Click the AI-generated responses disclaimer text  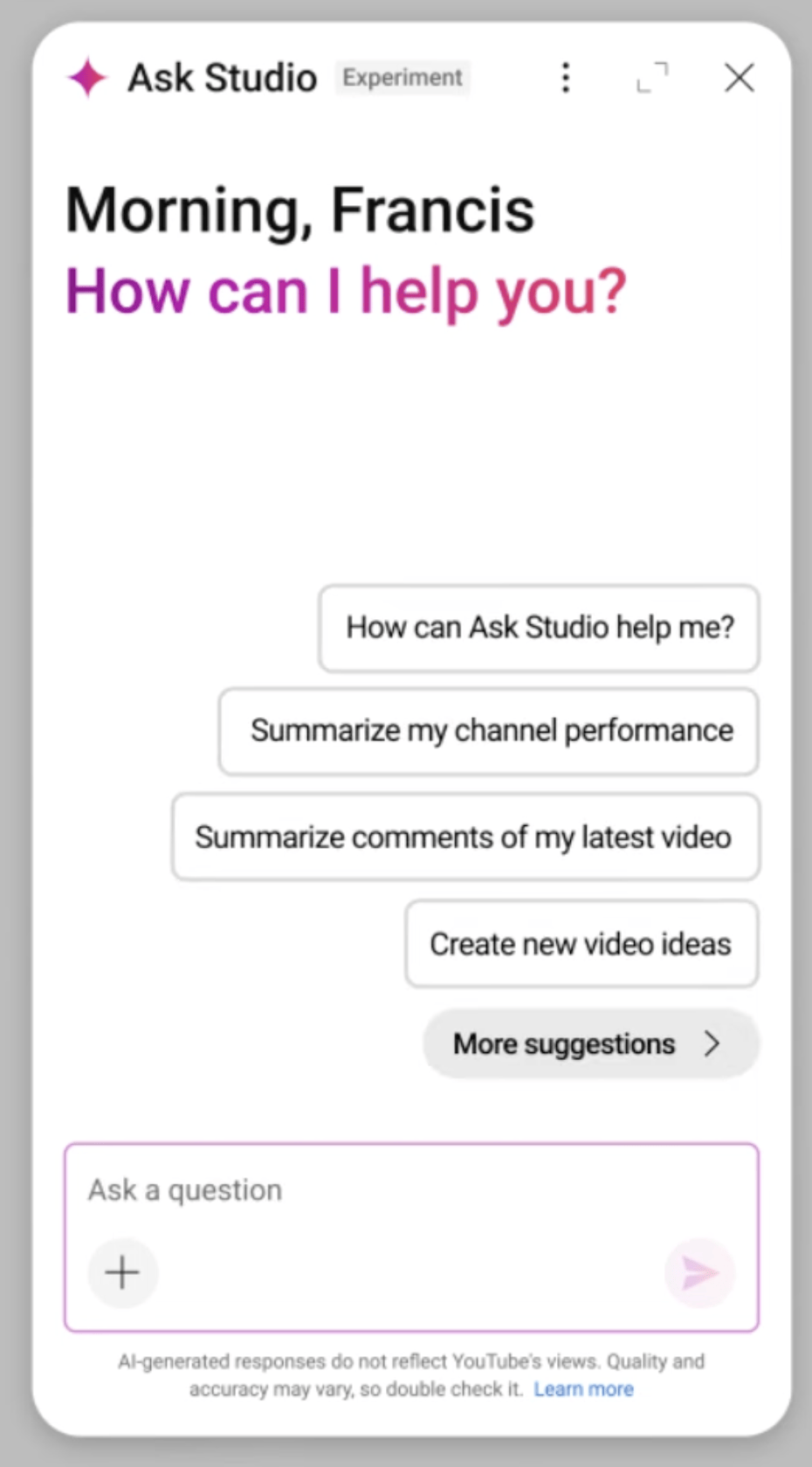tap(410, 1362)
